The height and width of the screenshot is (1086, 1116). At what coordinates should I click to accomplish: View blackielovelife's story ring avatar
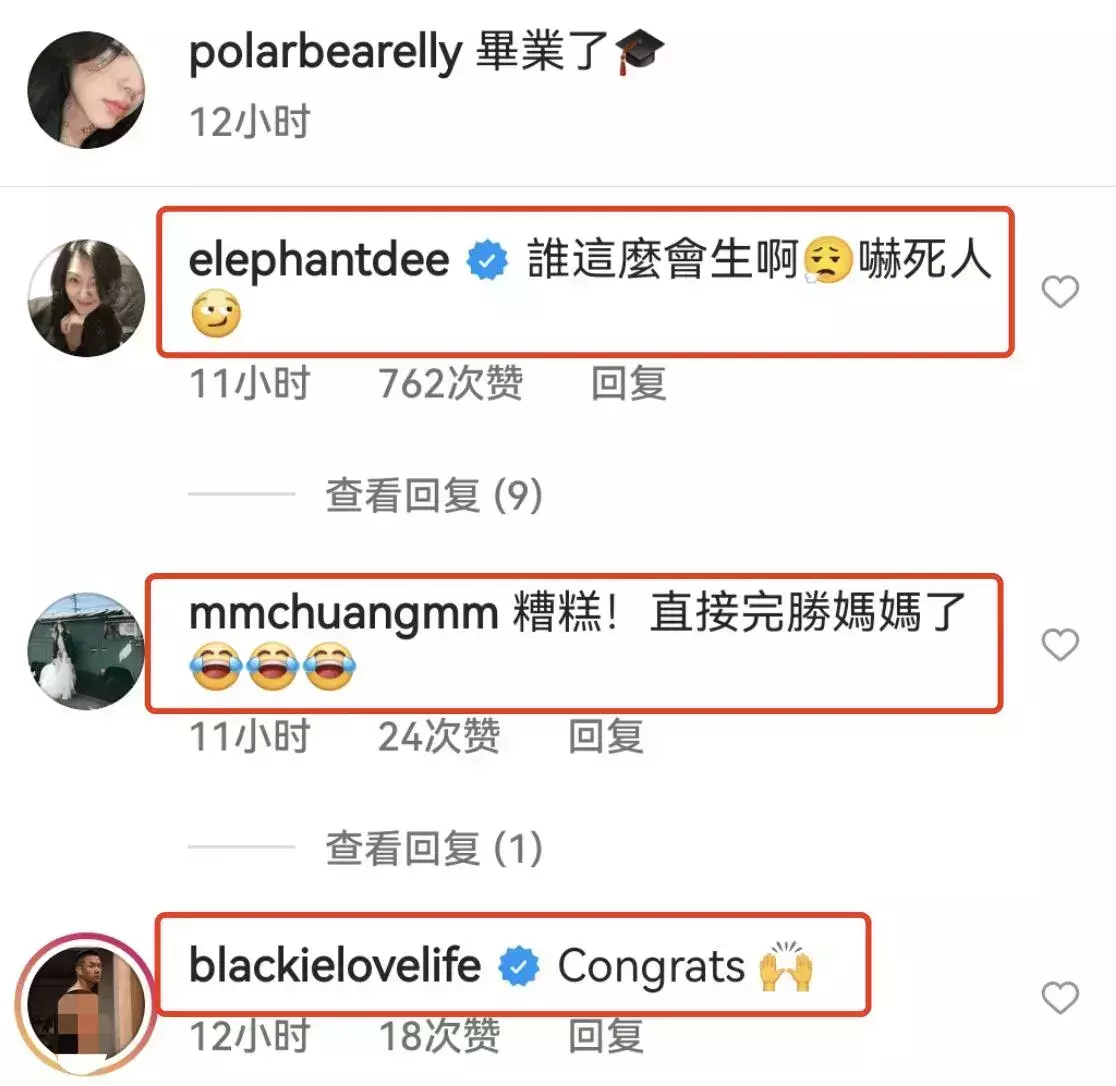point(86,1004)
